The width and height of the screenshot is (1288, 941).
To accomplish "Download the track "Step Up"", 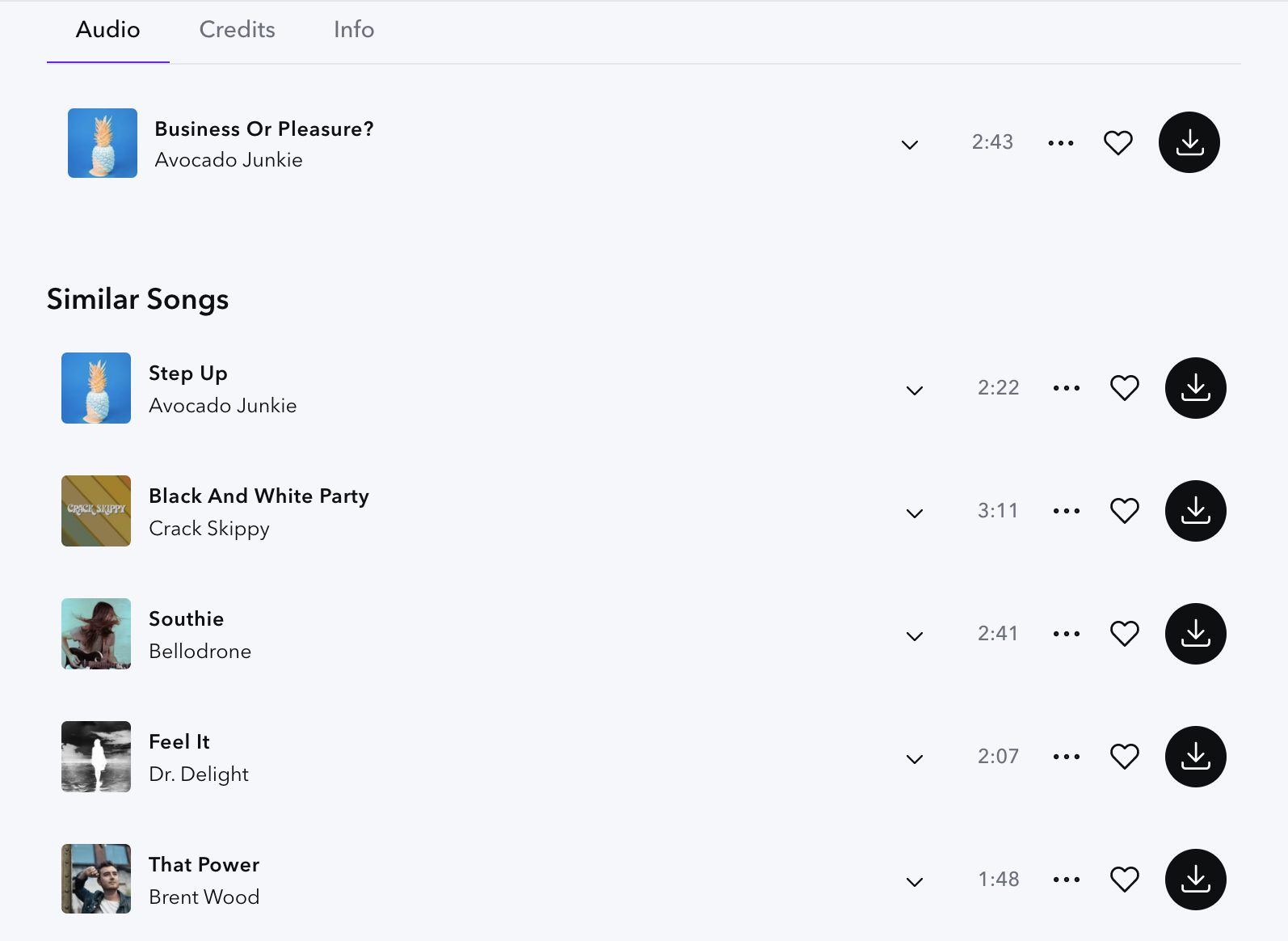I will 1194,388.
